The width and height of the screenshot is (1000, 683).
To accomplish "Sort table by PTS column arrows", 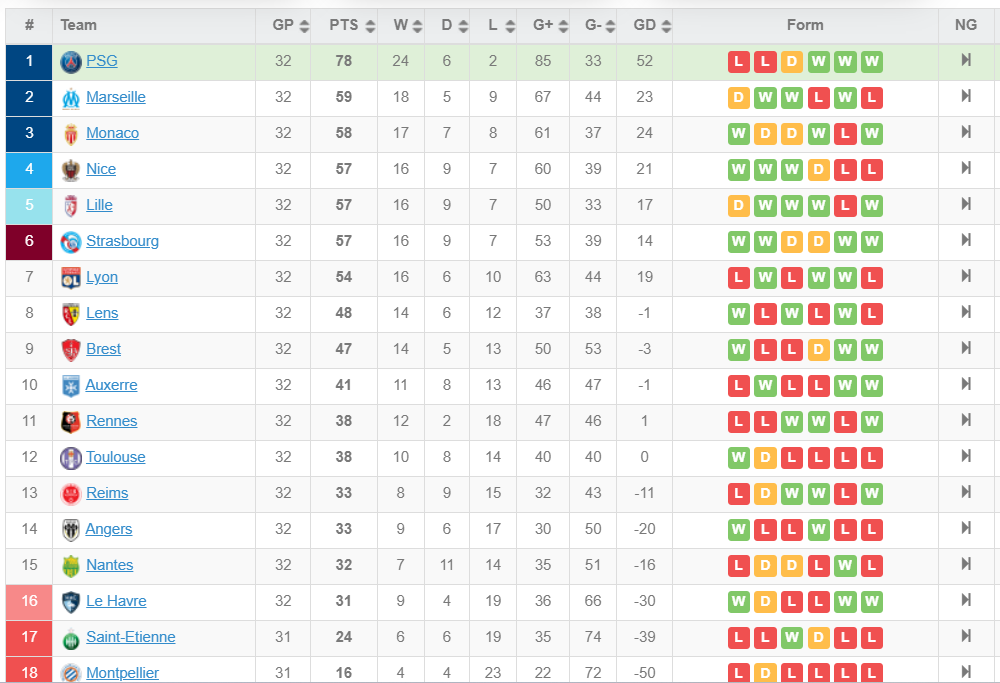I will [370, 26].
